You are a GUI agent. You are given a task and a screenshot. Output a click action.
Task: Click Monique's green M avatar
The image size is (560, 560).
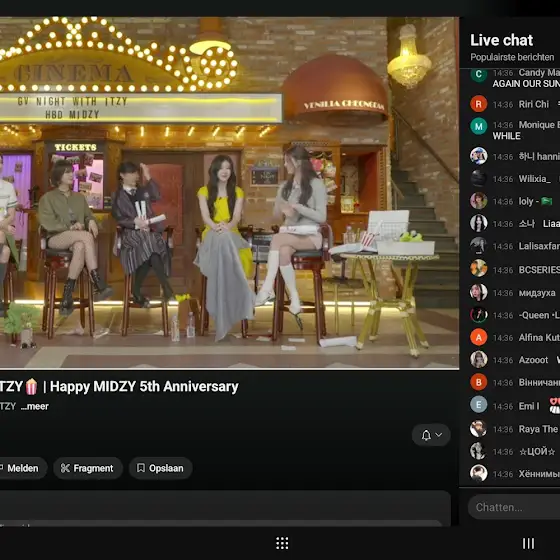[479, 126]
